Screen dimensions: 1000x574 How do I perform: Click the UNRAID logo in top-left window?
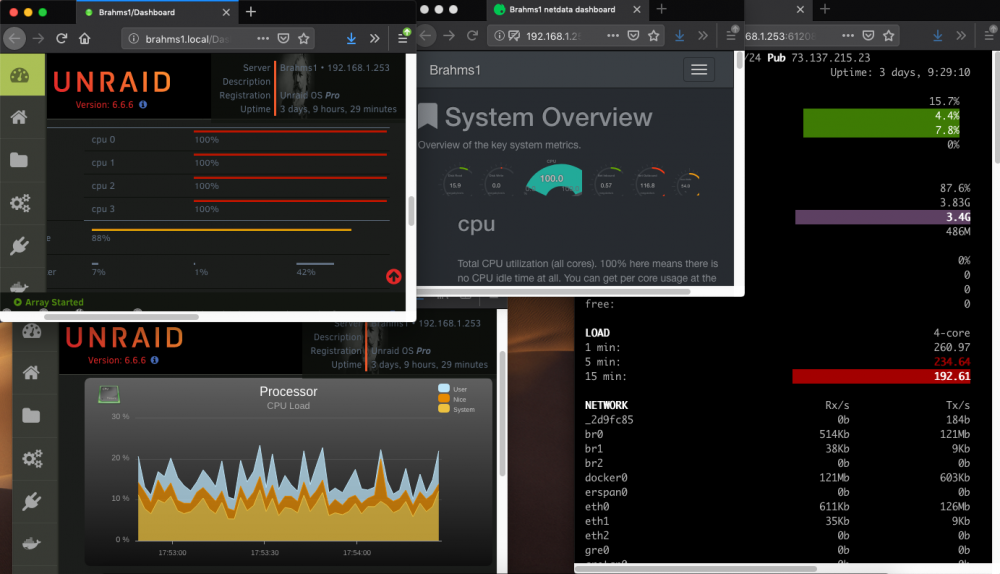[112, 82]
